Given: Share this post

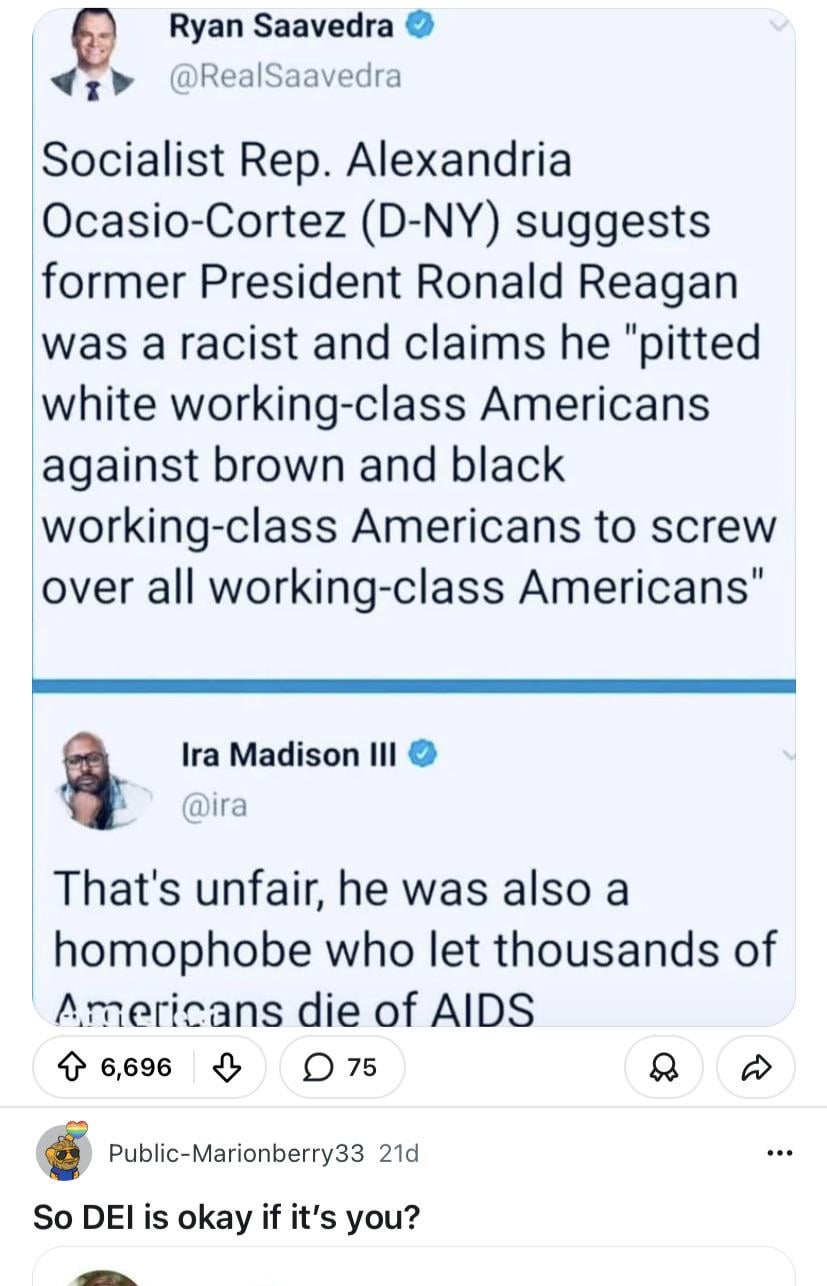Looking at the screenshot, I should 755,1068.
